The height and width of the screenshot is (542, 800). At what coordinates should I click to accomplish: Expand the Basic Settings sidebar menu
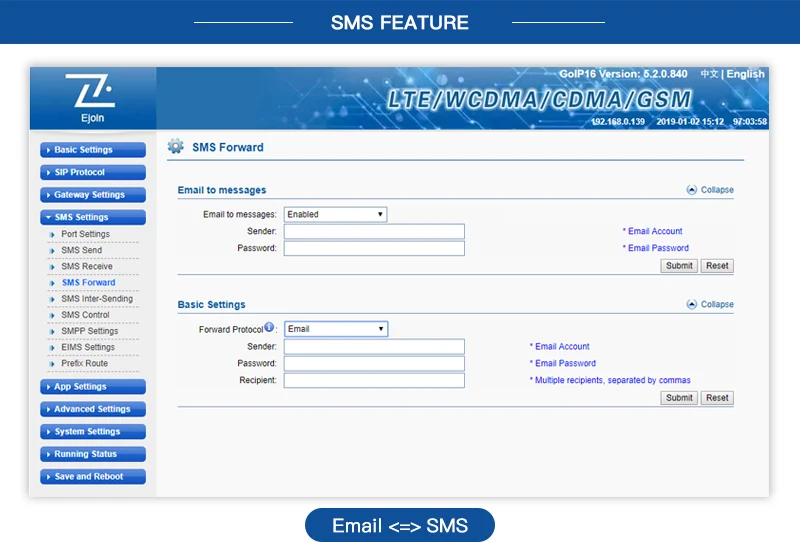tap(93, 150)
